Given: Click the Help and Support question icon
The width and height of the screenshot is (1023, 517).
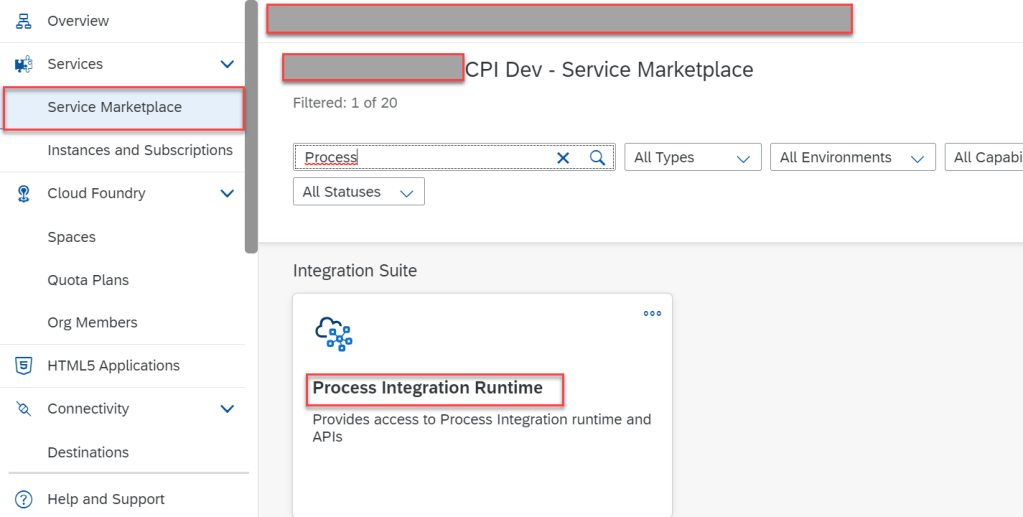Looking at the screenshot, I should coord(24,499).
